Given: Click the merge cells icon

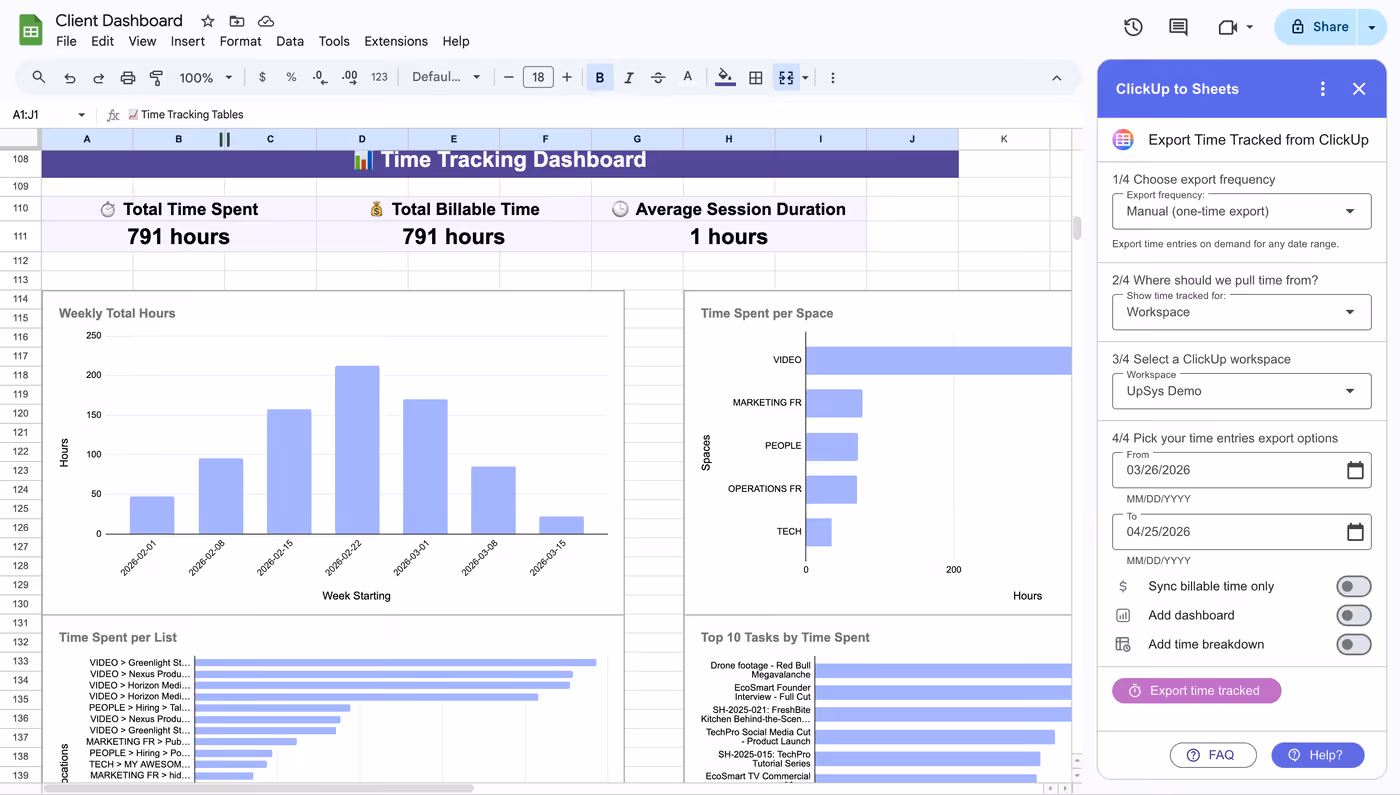Looking at the screenshot, I should pos(786,77).
